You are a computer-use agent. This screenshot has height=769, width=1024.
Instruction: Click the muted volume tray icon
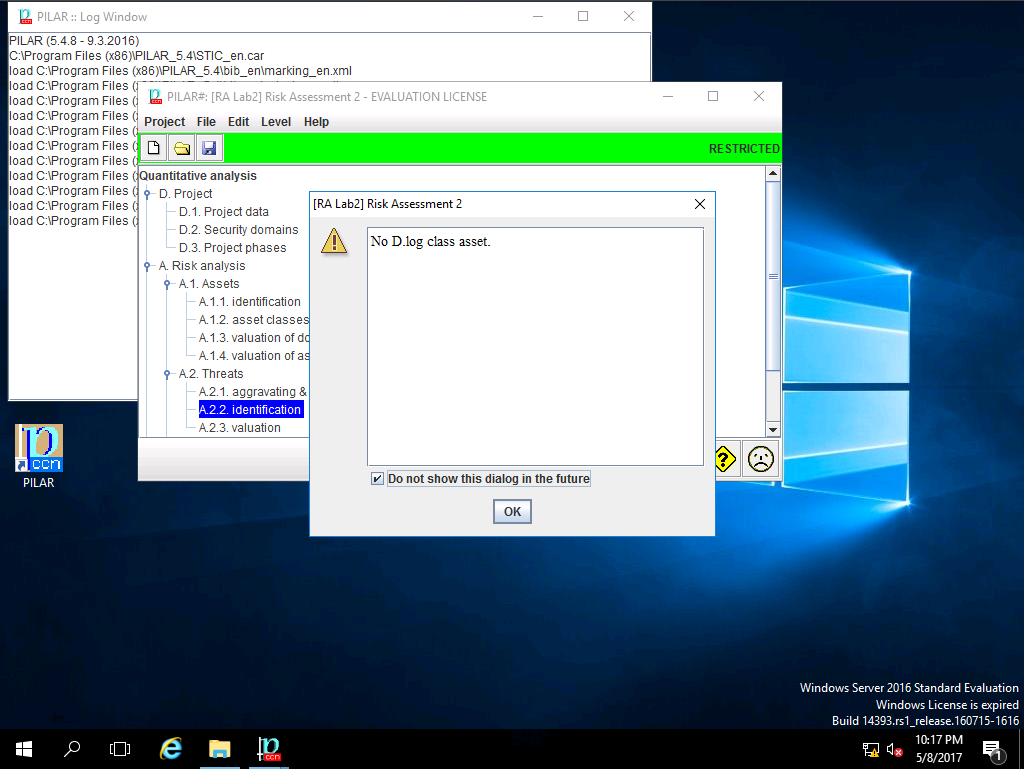click(895, 750)
